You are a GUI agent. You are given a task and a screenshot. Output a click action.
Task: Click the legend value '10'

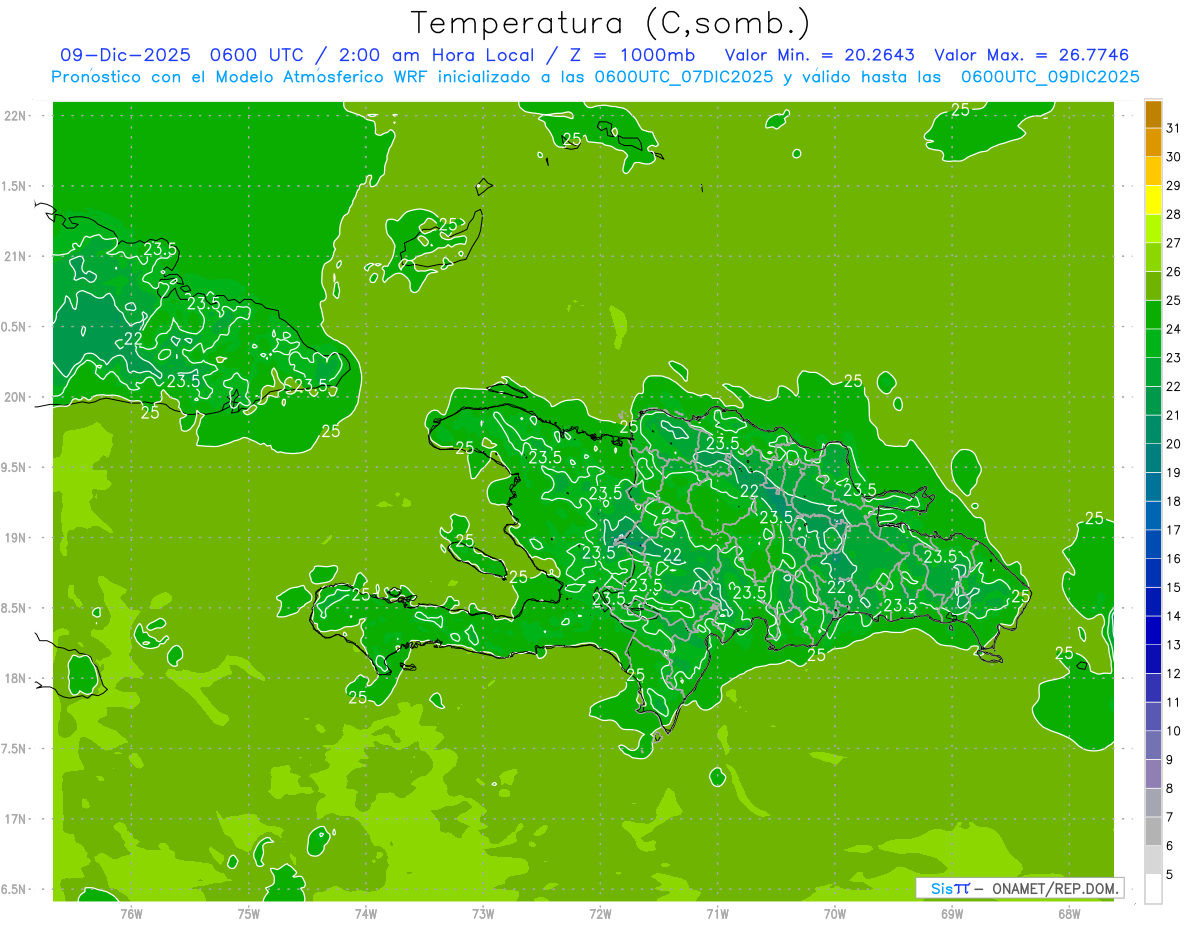coord(1173,732)
